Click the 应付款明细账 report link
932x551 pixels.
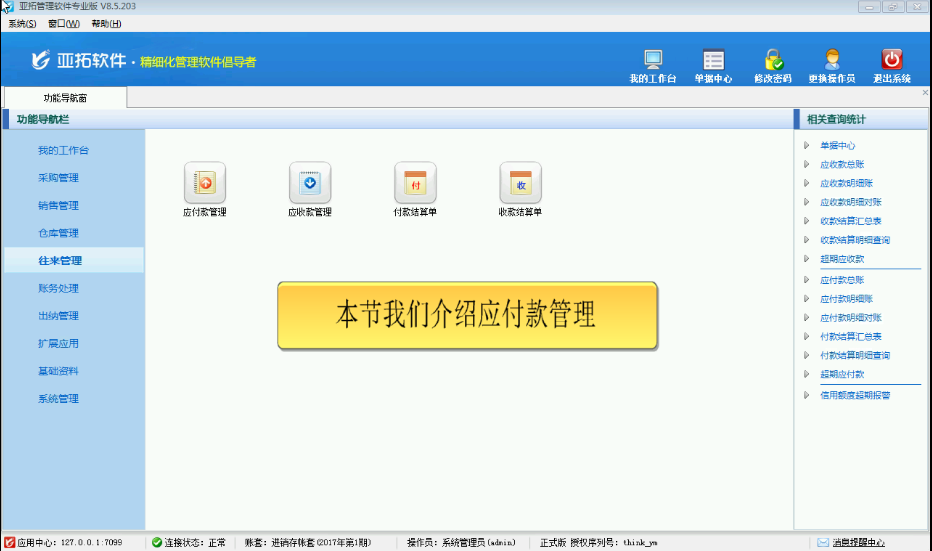point(846,299)
